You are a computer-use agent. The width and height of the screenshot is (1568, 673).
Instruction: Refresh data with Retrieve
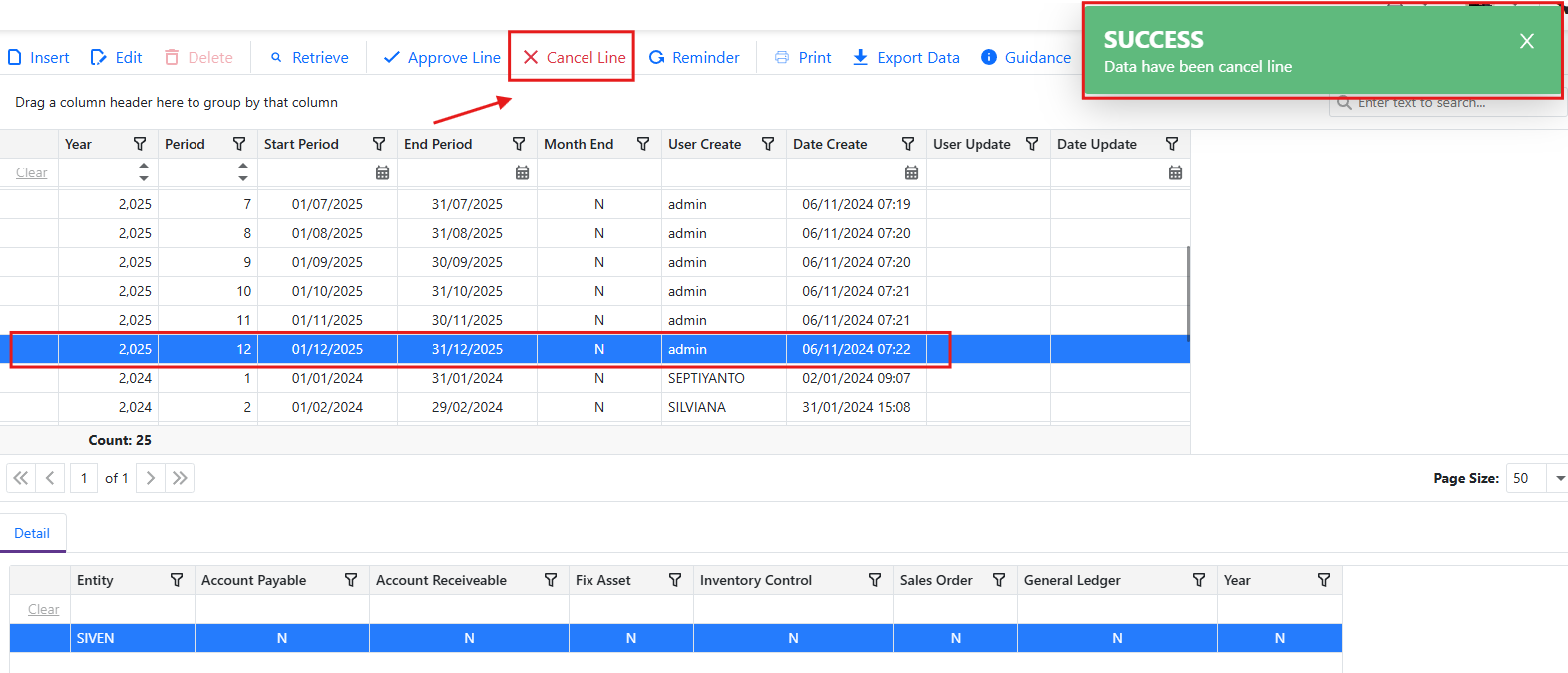309,58
